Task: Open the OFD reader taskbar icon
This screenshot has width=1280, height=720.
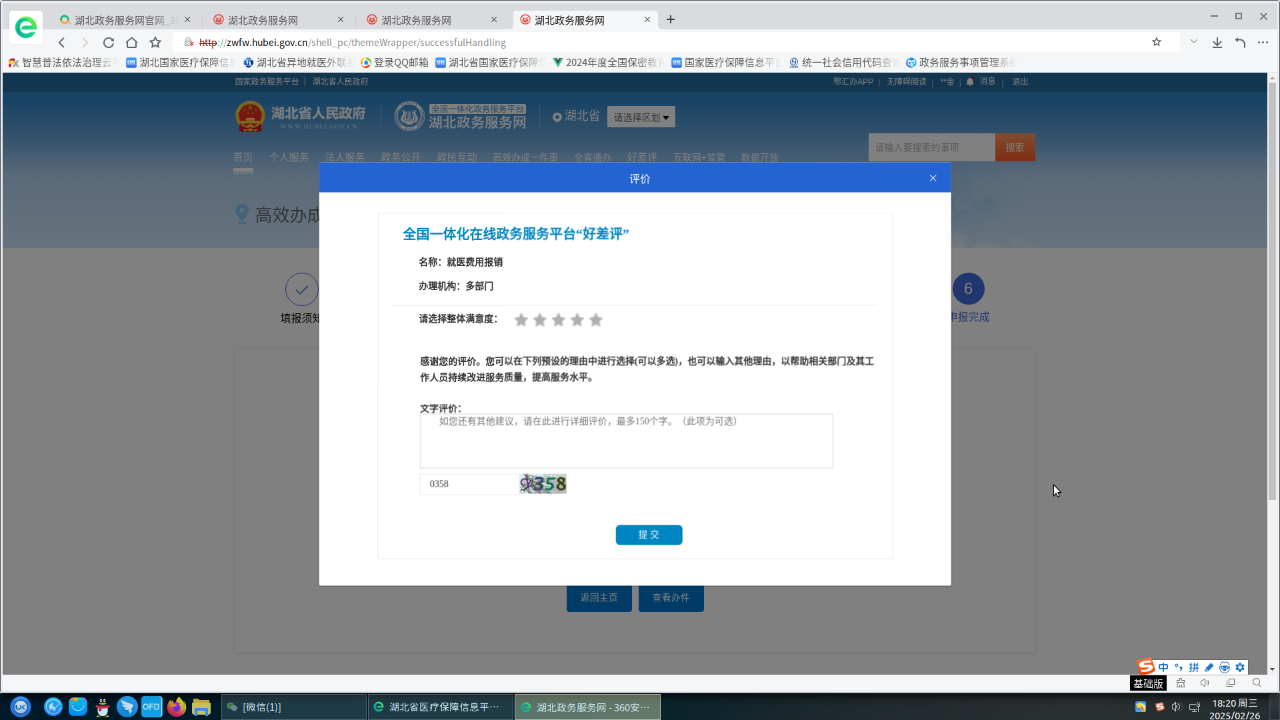Action: tap(151, 707)
